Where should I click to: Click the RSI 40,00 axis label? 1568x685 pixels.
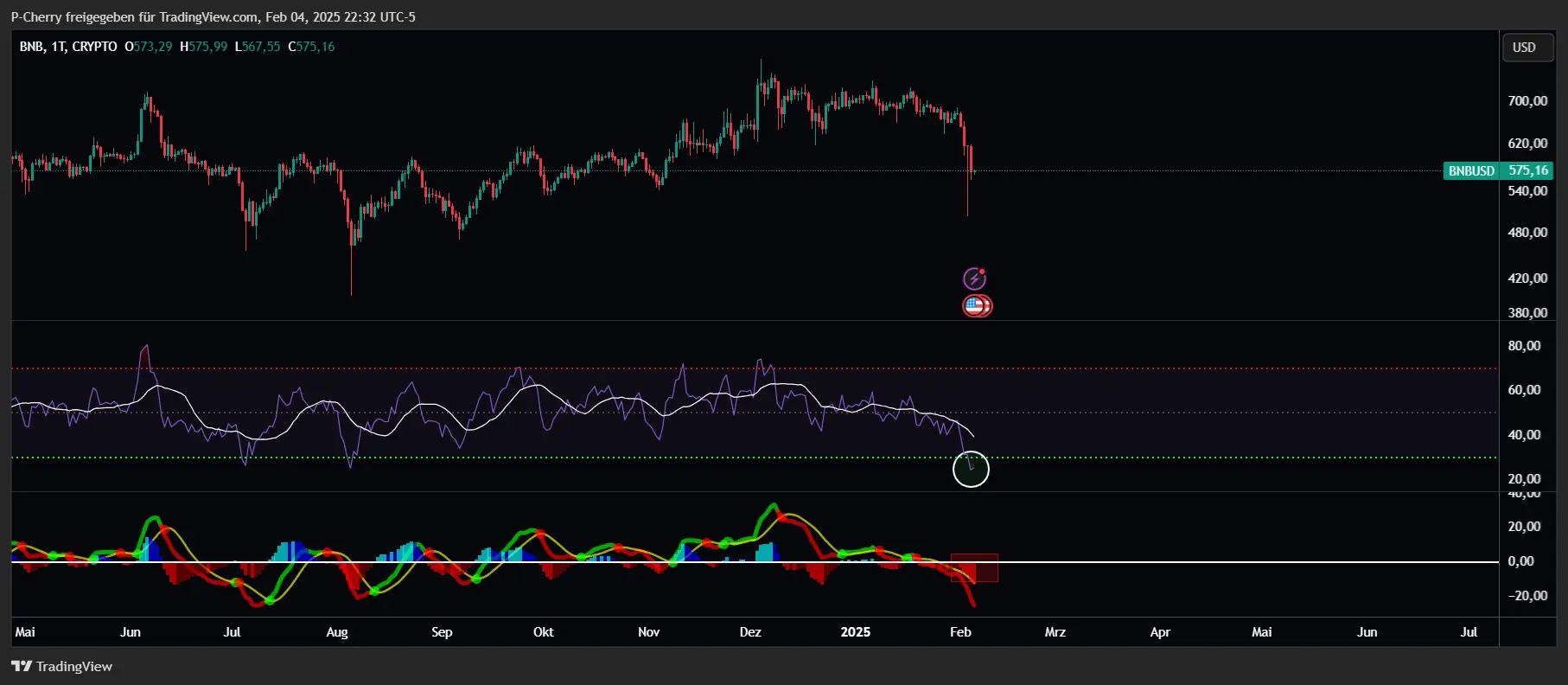click(x=1524, y=435)
